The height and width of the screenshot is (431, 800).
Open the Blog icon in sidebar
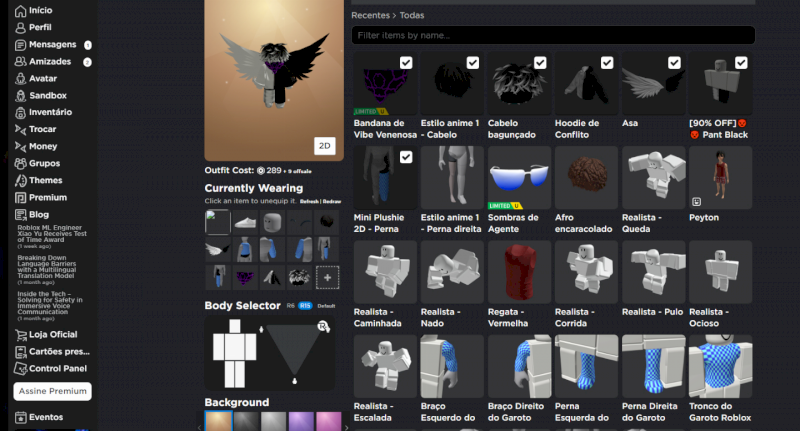click(x=20, y=215)
